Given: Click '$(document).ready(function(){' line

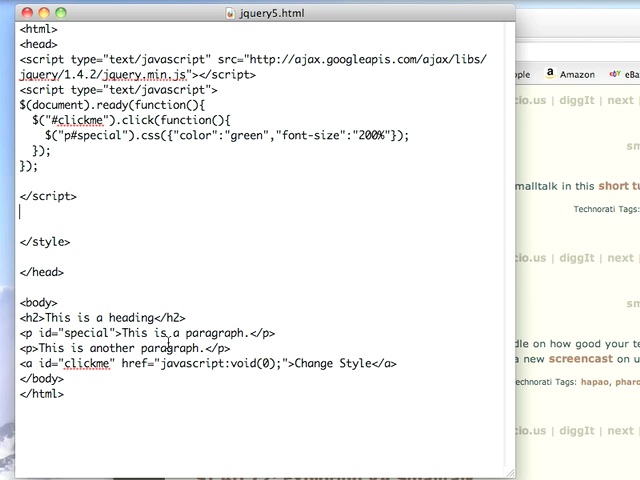Looking at the screenshot, I should 112,105.
